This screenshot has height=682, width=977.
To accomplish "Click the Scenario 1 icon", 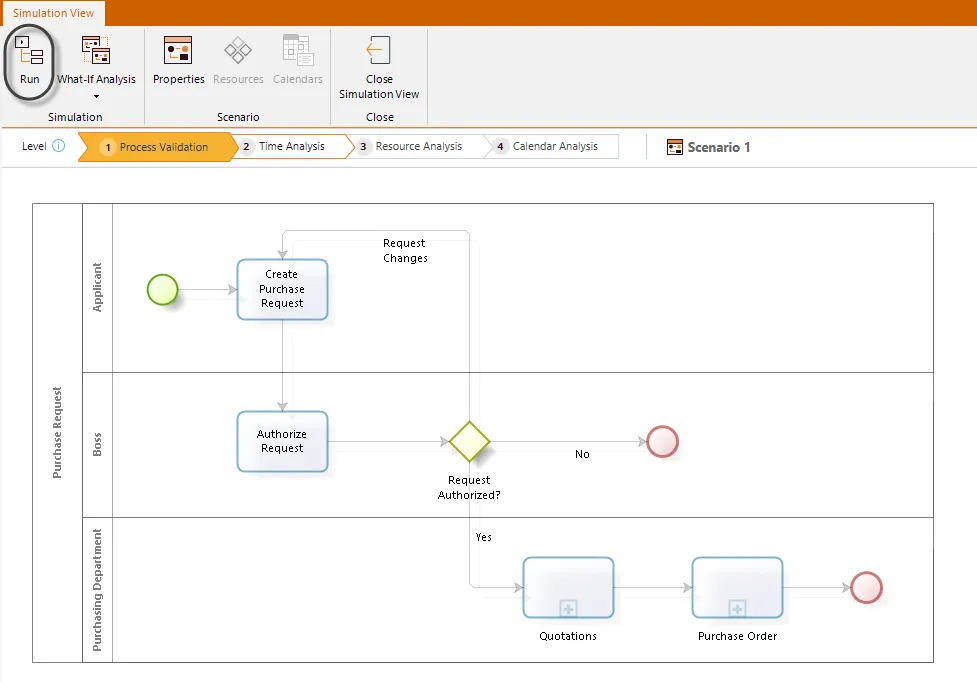I will pyautogui.click(x=675, y=147).
